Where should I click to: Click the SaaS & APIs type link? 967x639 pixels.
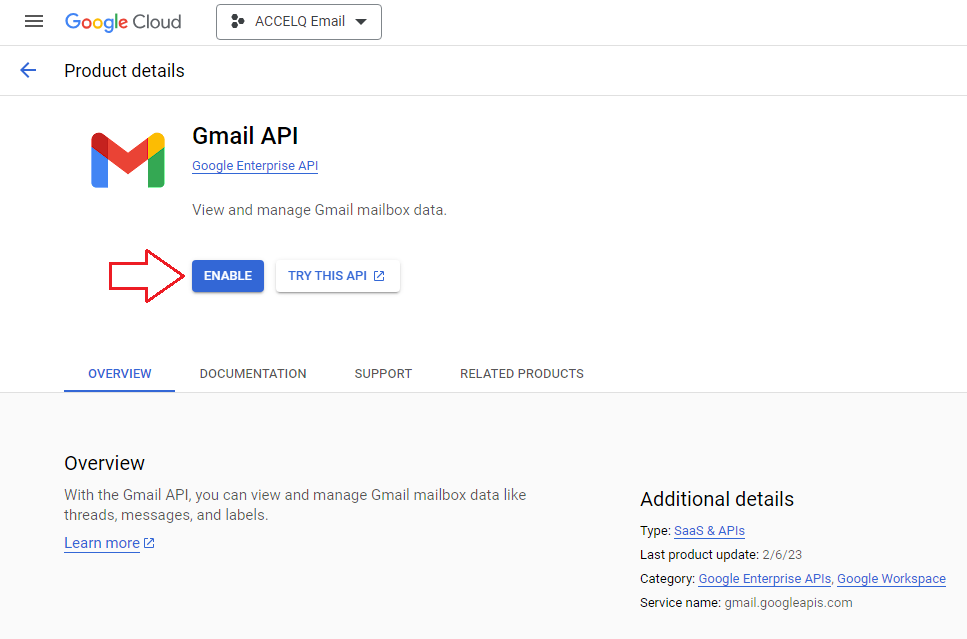[709, 530]
